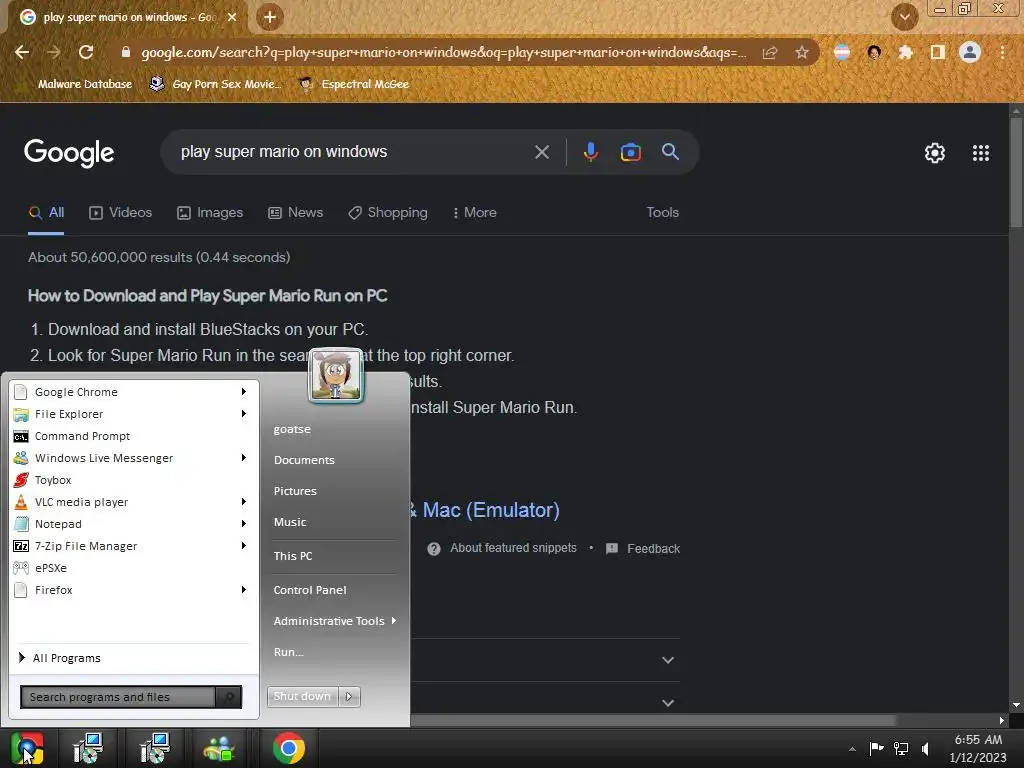Expand the second People also ask chevron
Viewport: 1024px width, 768px height.
pos(667,703)
